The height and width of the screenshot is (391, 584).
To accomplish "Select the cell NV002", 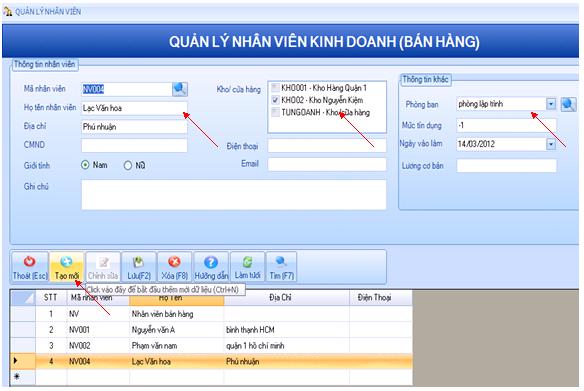I will click(x=98, y=346).
